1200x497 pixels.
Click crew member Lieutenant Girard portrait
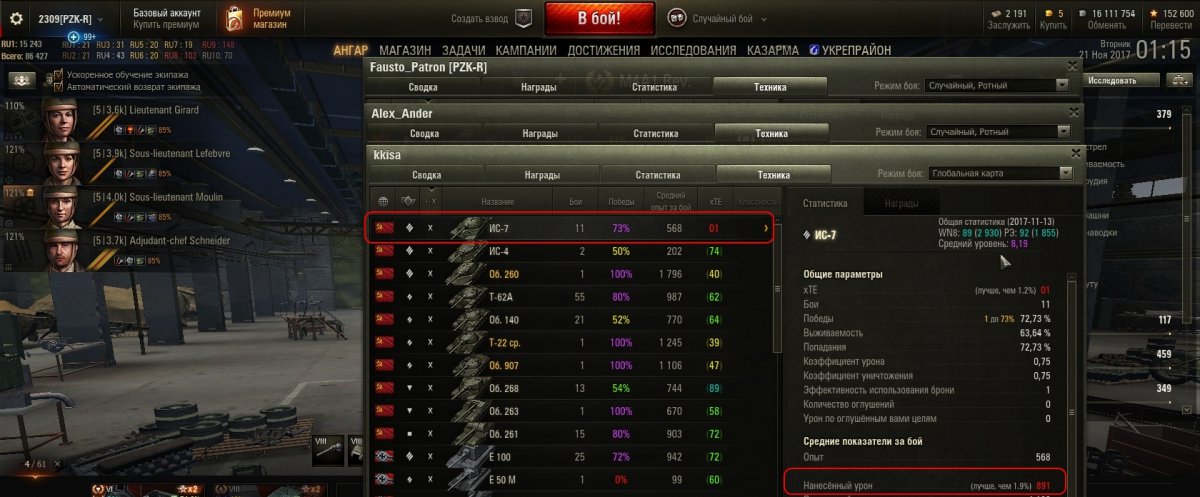[x=61, y=119]
